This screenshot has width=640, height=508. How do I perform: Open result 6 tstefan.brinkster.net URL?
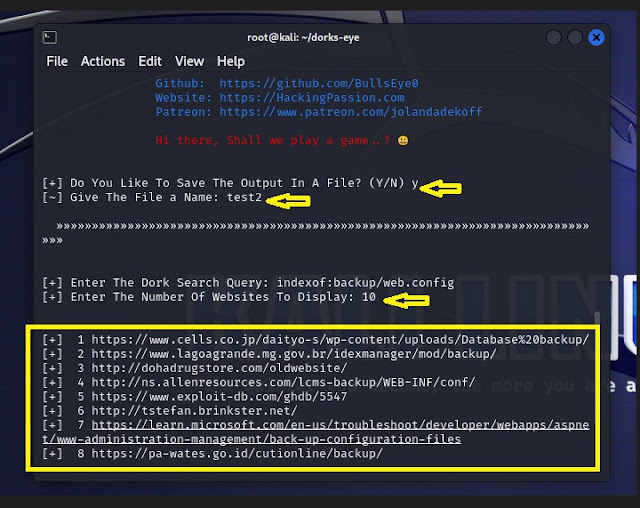[194, 410]
